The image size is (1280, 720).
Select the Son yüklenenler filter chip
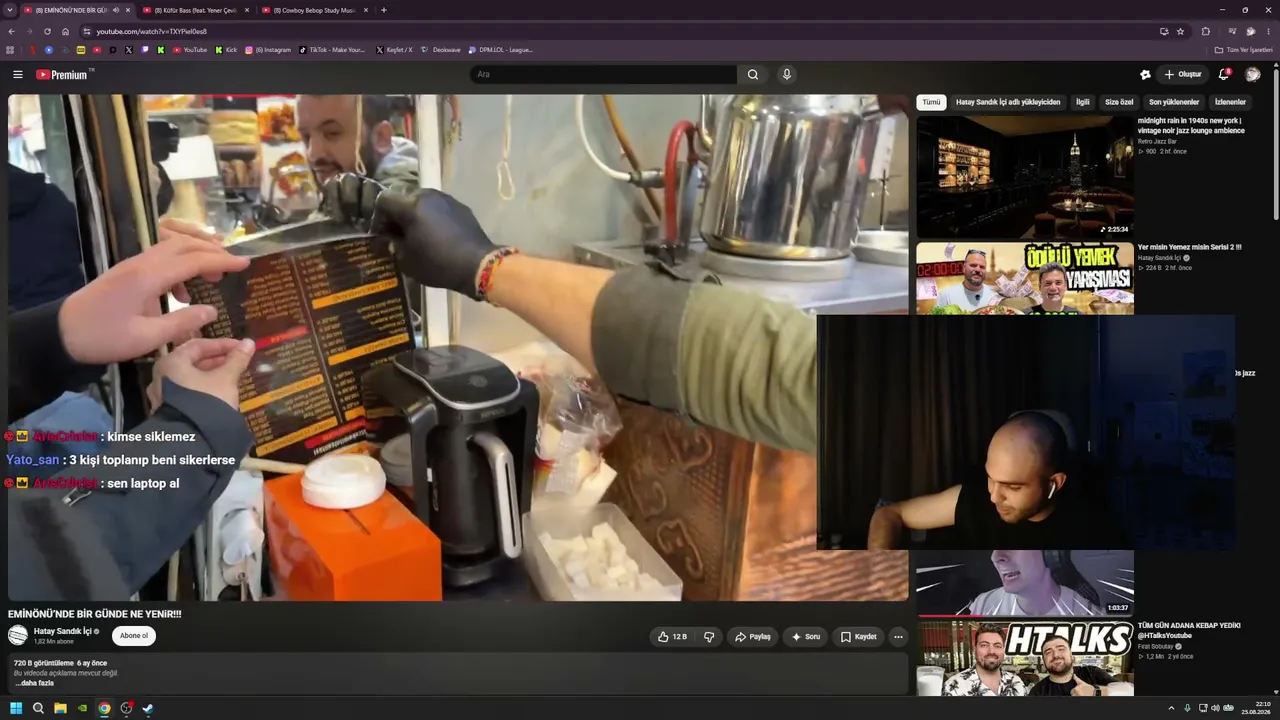tap(1174, 102)
